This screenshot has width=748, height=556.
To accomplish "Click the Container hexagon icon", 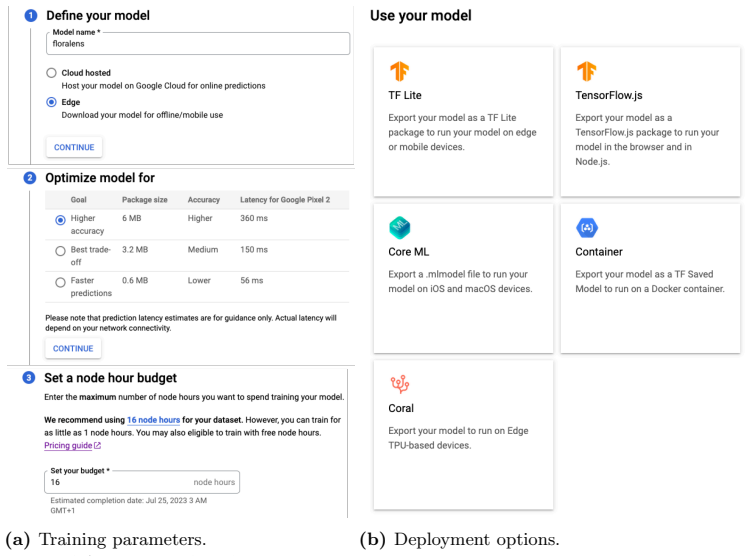I will click(x=587, y=227).
